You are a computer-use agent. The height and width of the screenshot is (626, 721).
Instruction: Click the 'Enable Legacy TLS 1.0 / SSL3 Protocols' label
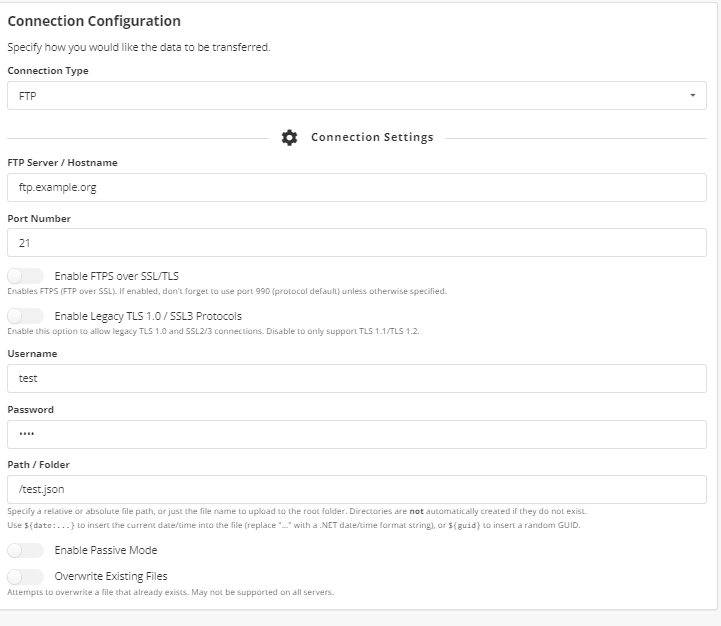[x=148, y=316]
